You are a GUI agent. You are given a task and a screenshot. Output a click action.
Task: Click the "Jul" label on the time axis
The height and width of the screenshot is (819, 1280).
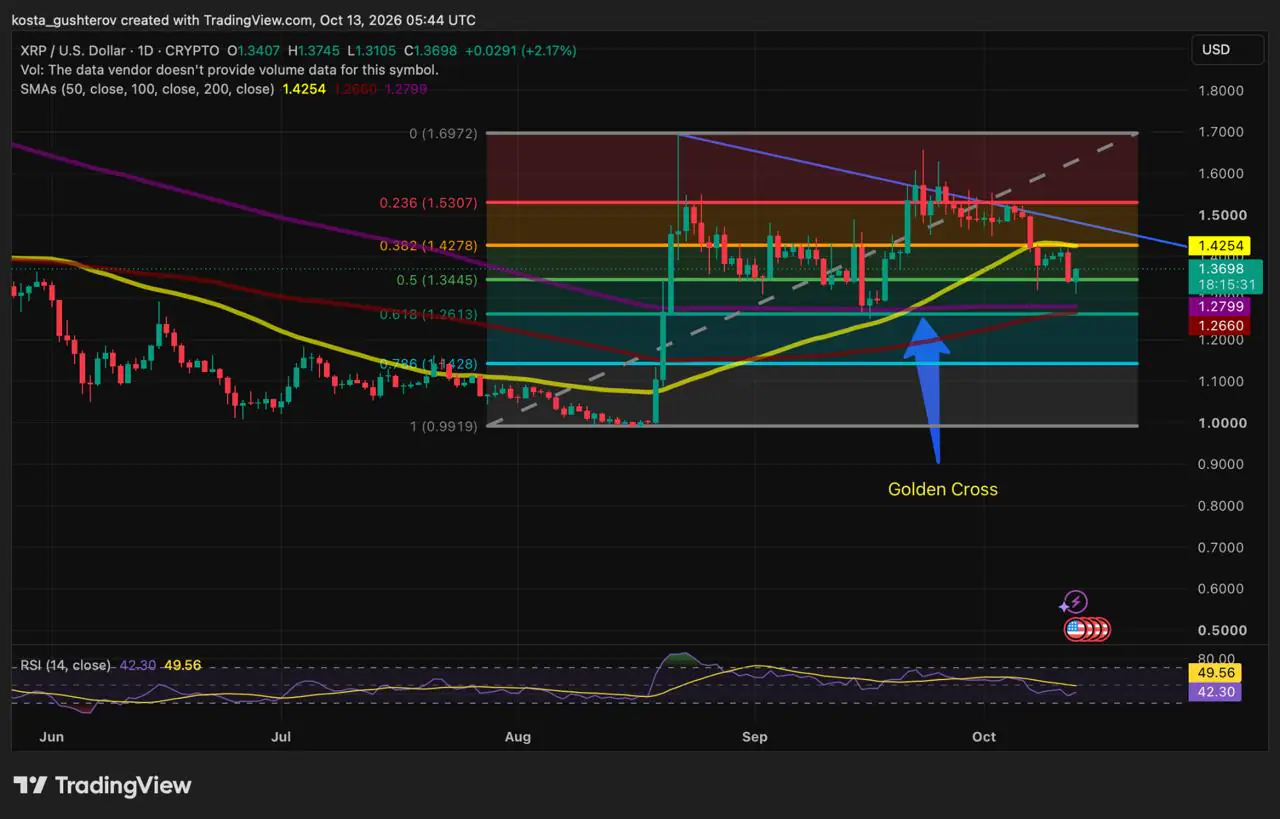click(x=282, y=737)
